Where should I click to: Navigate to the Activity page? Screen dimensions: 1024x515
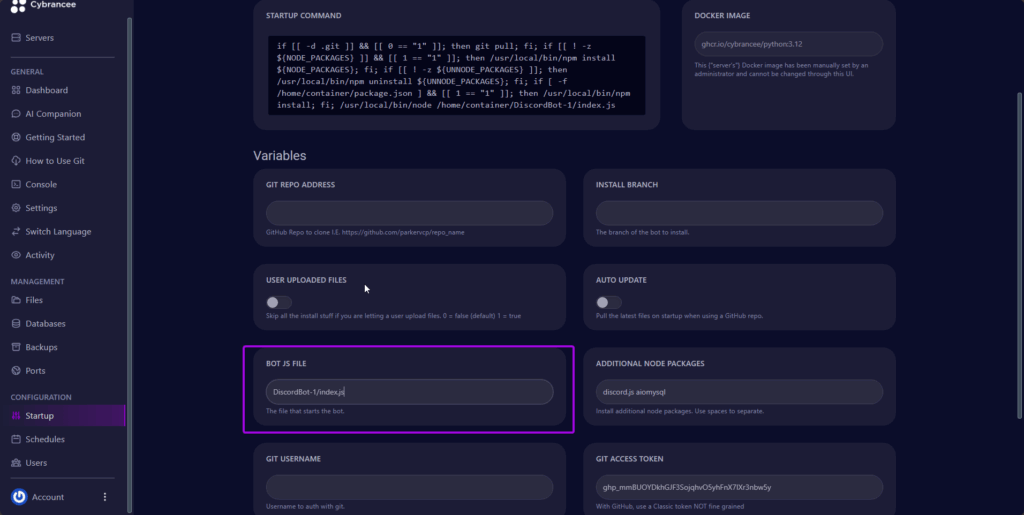coord(40,255)
